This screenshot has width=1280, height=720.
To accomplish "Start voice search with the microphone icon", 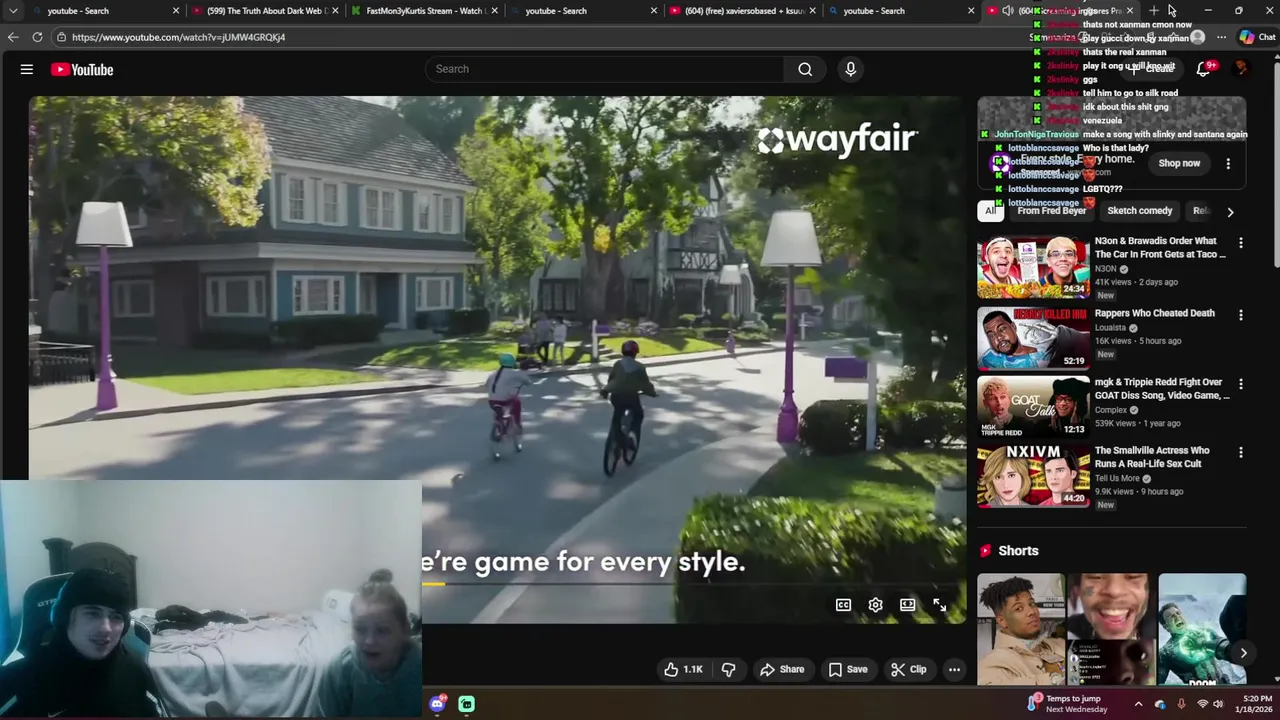I will [851, 69].
